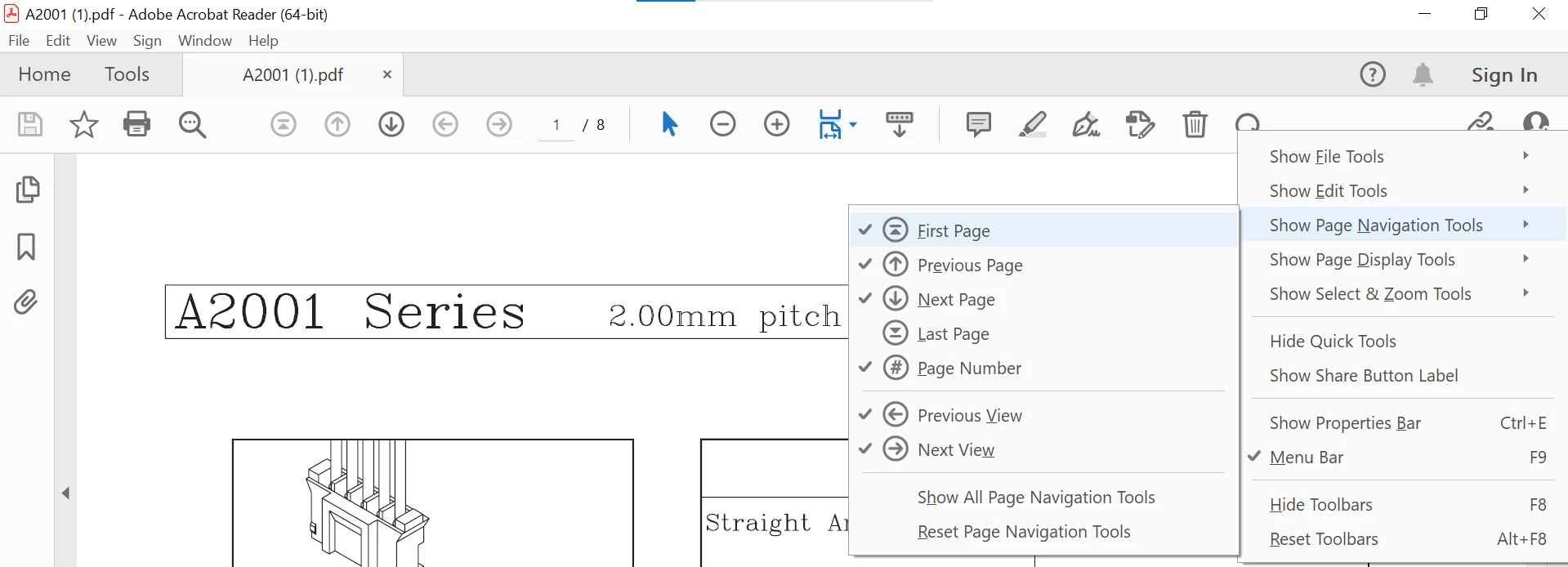Click the Sign In link
The image size is (1568, 567).
(1504, 74)
